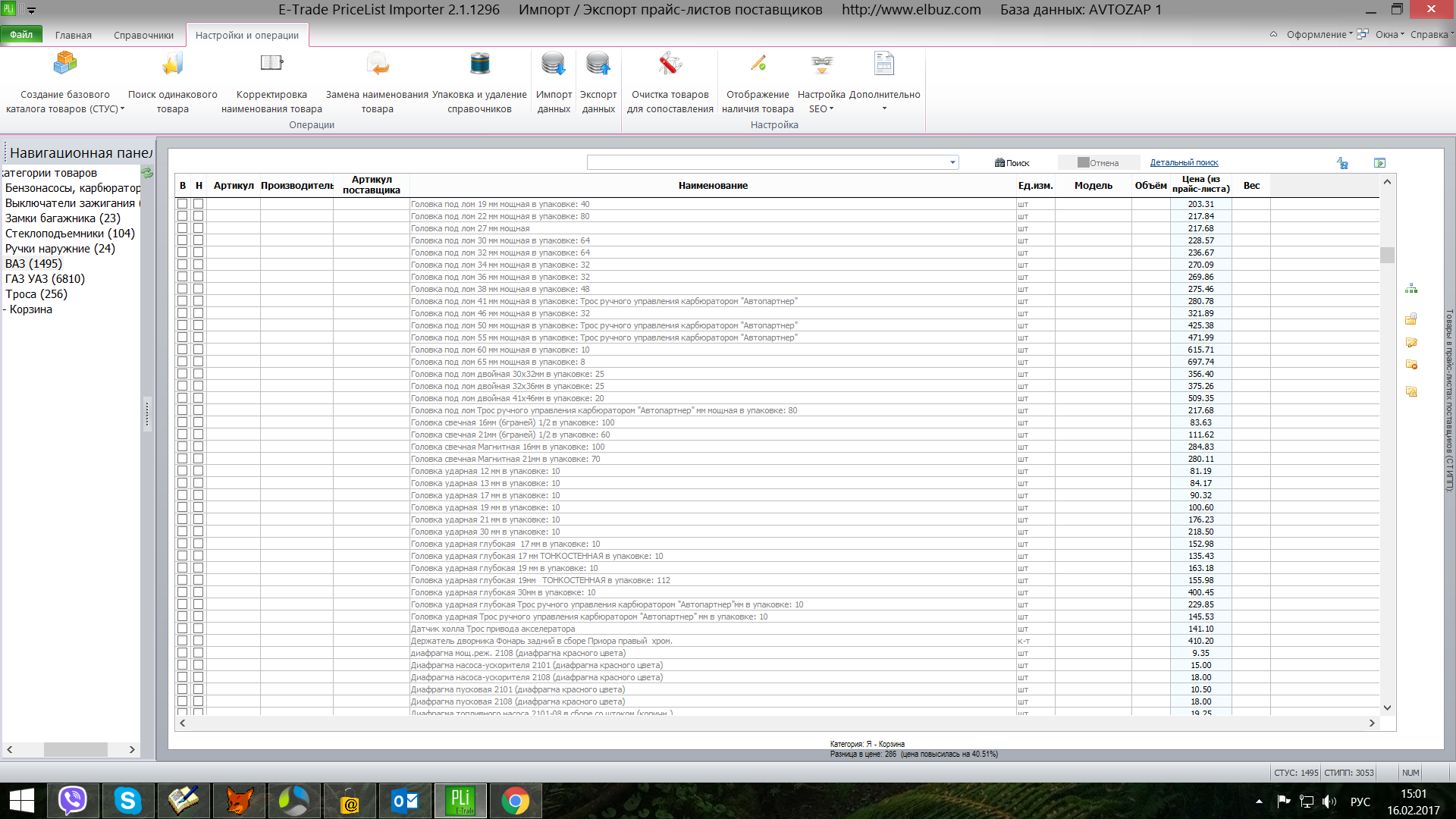Viewport: 1456px width, 819px height.
Task: Sort table by Наименование column header
Action: point(713,186)
